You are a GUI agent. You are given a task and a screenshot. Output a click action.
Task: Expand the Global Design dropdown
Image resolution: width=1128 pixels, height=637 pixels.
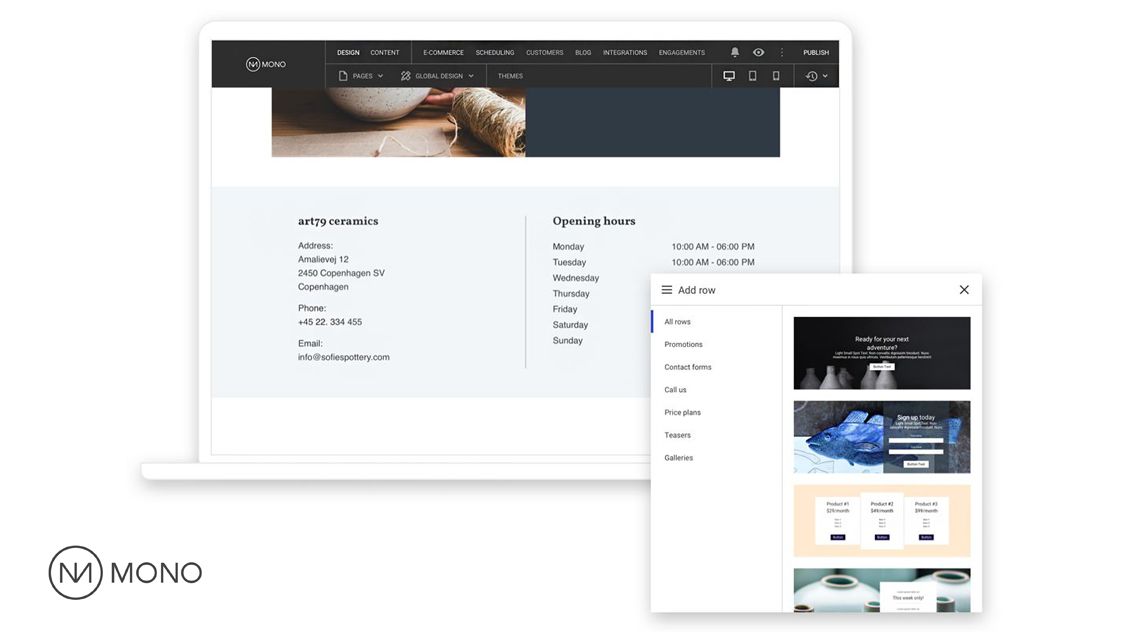click(437, 76)
